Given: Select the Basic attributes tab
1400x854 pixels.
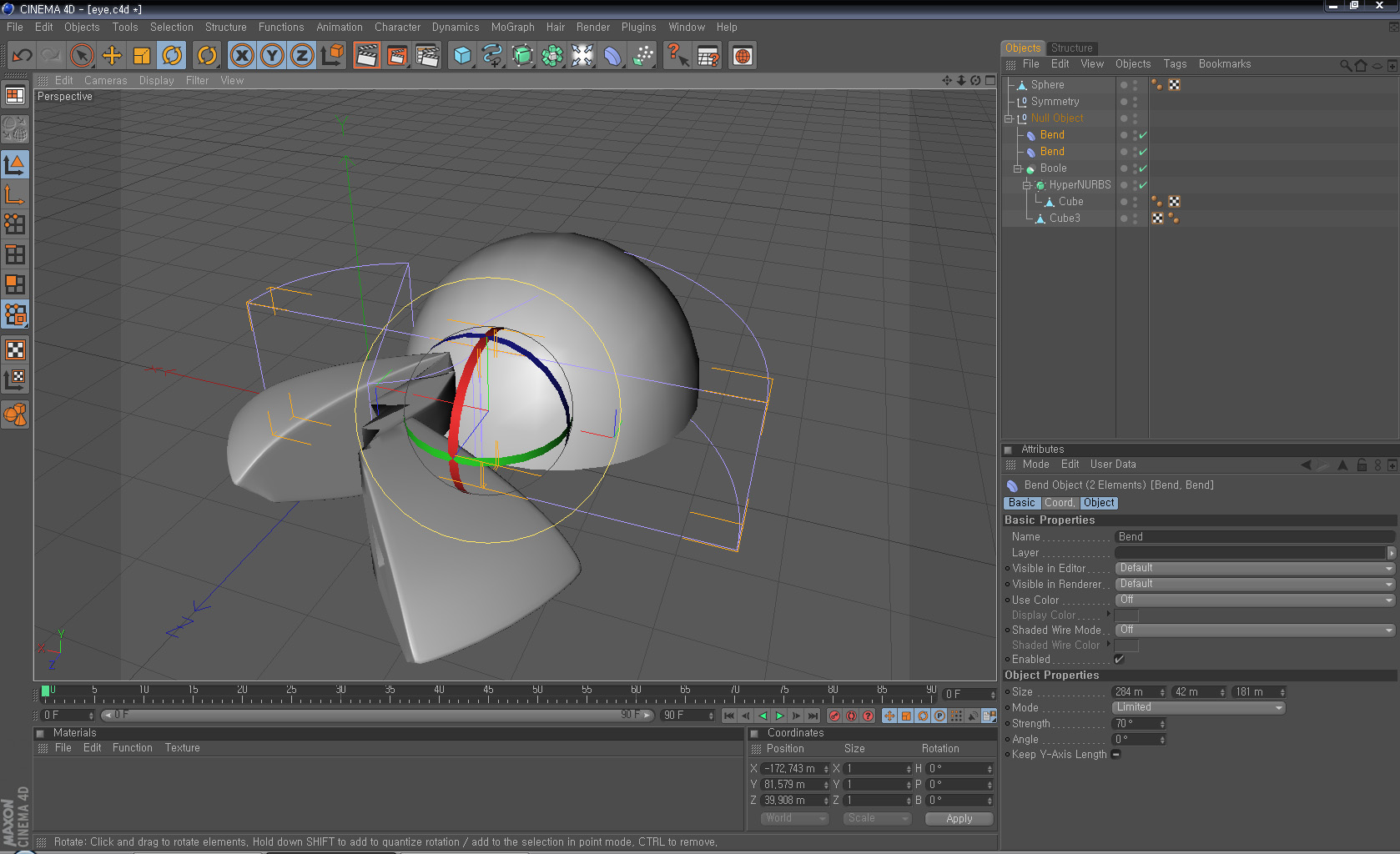Looking at the screenshot, I should 1021,503.
